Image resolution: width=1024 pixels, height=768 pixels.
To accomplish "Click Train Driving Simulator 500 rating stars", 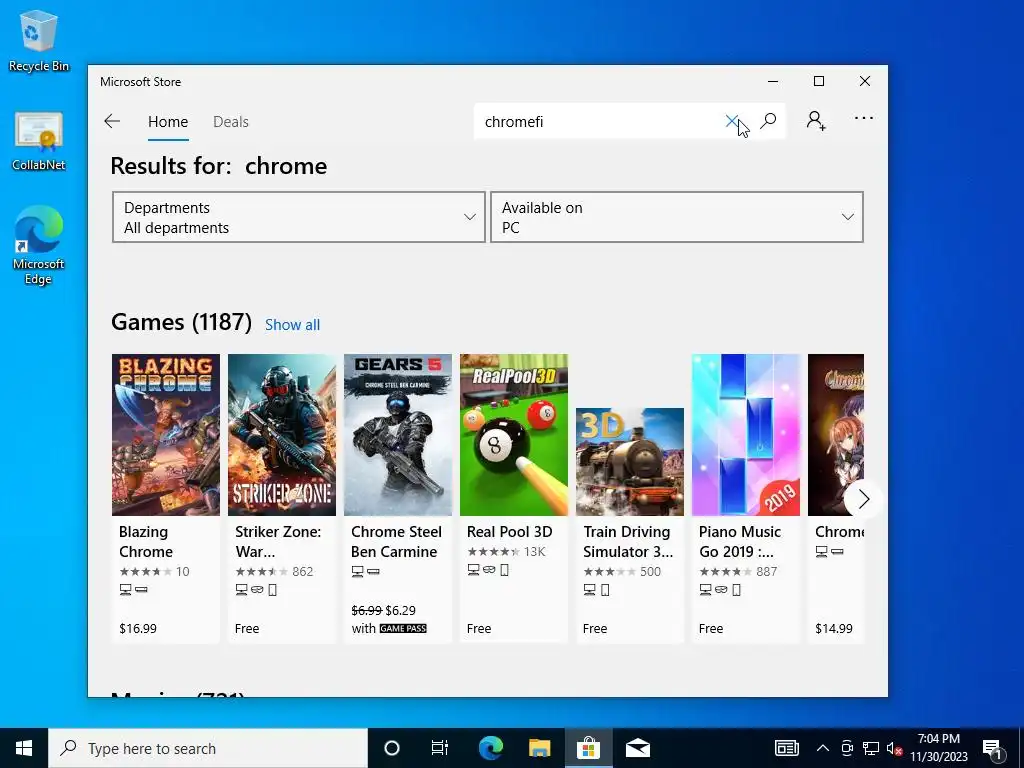I will pyautogui.click(x=610, y=571).
